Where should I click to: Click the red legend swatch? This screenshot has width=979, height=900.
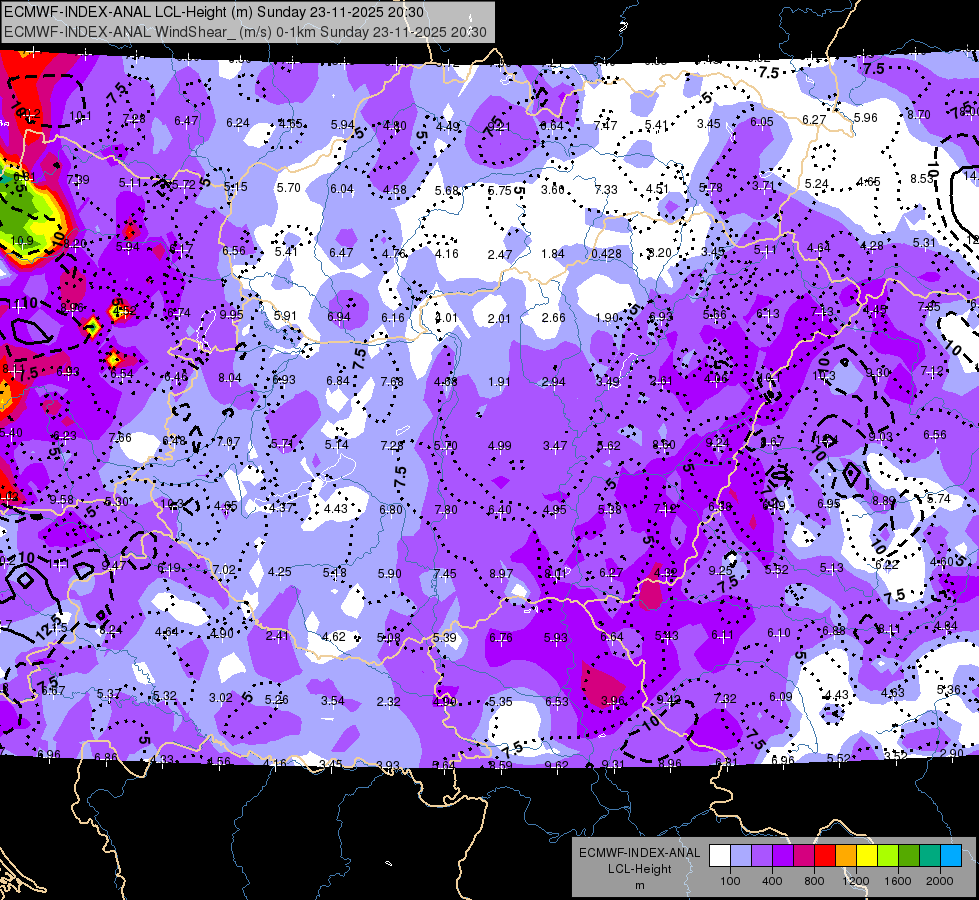tap(825, 856)
